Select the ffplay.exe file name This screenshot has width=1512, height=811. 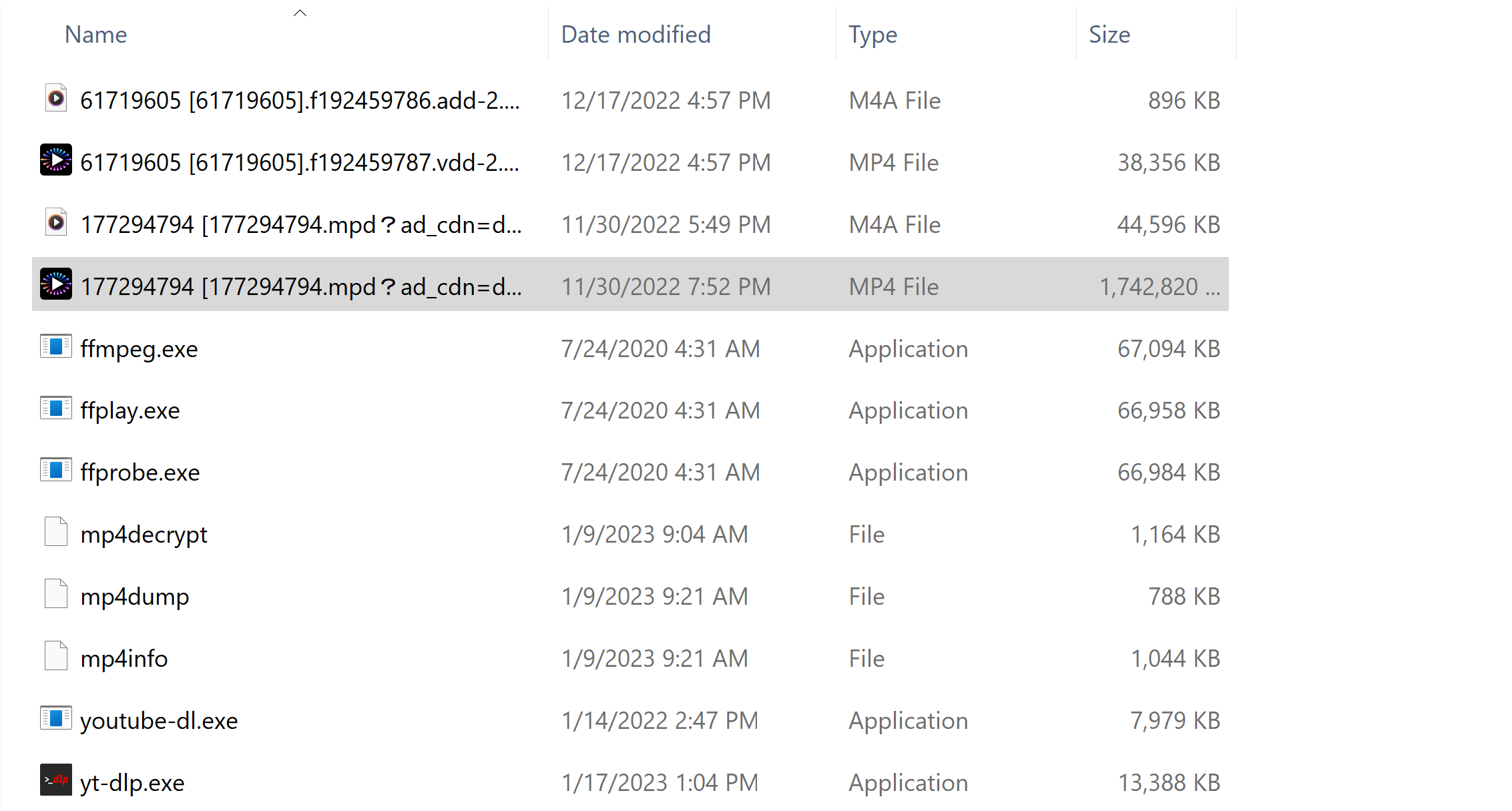pos(130,411)
